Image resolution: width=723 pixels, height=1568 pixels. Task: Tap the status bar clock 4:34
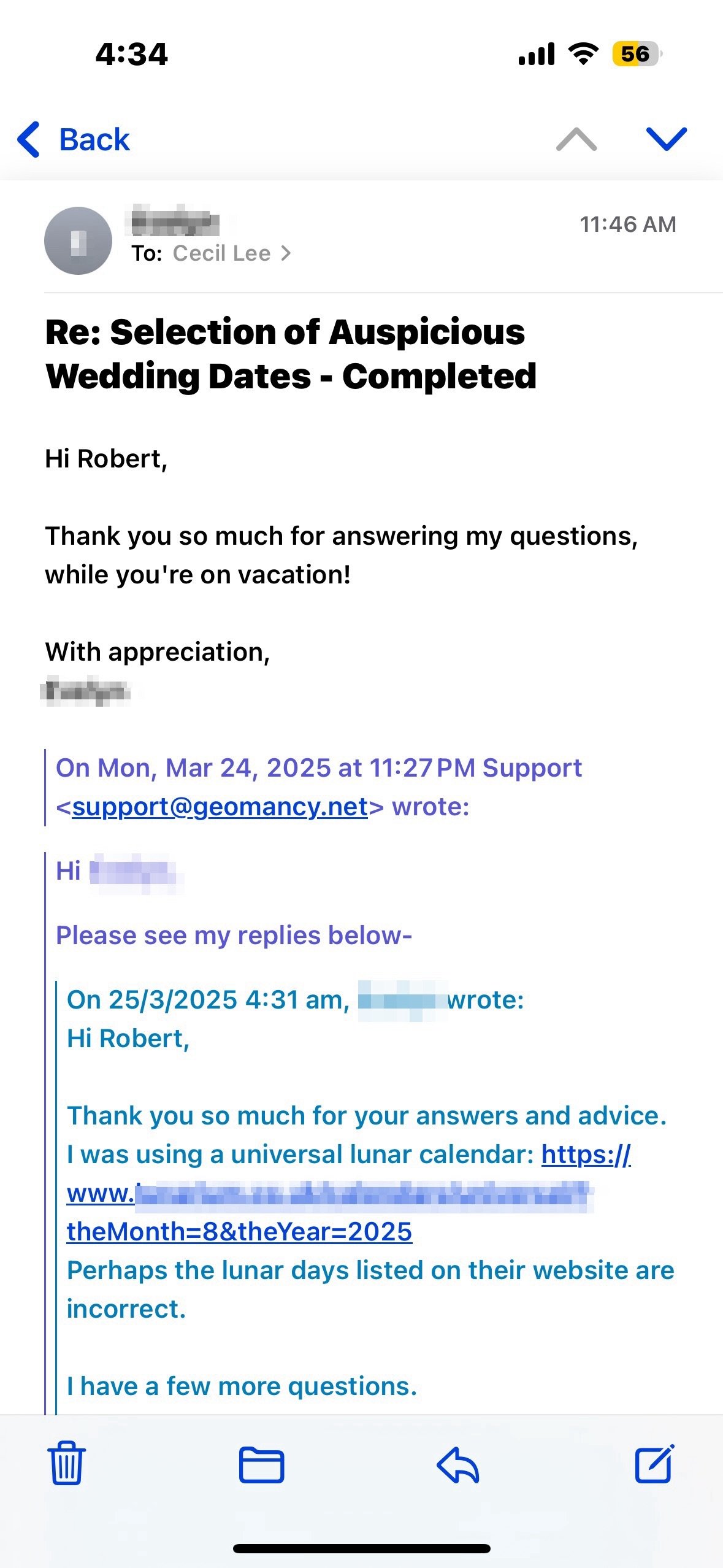point(131,54)
